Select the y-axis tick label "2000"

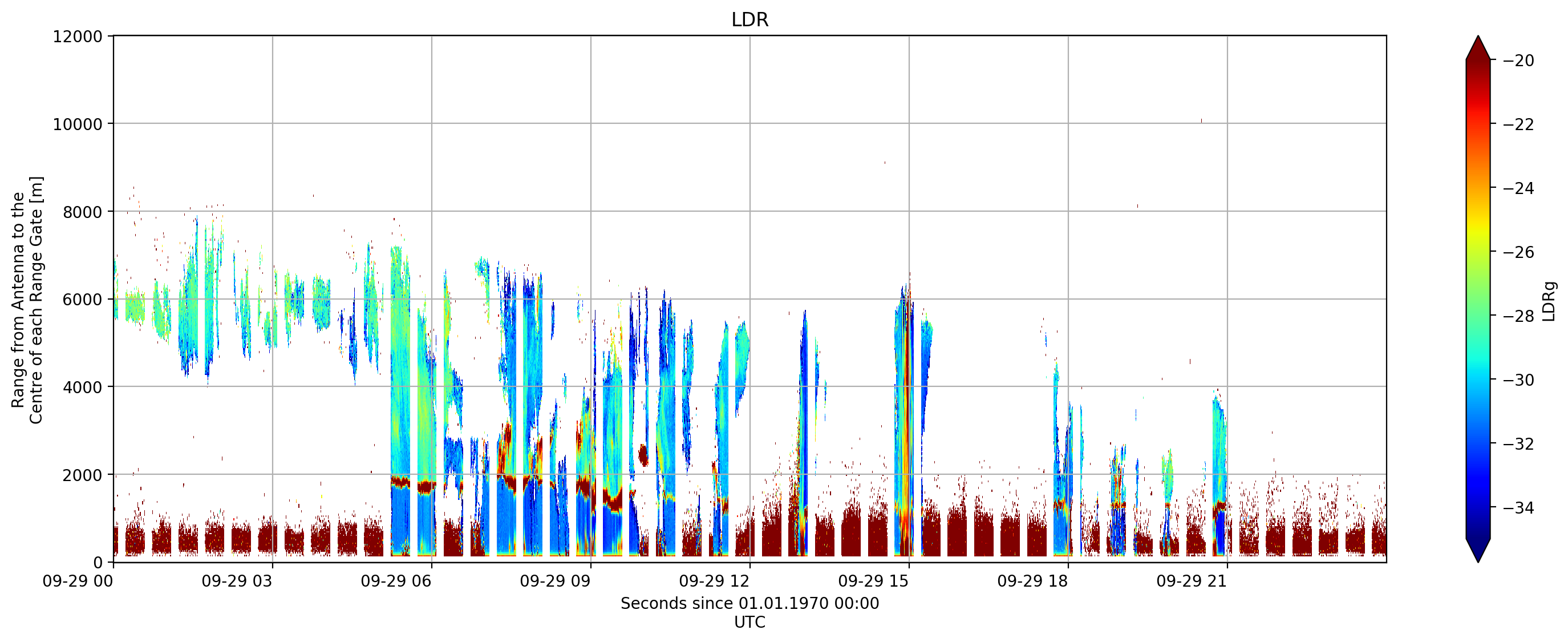(x=83, y=475)
